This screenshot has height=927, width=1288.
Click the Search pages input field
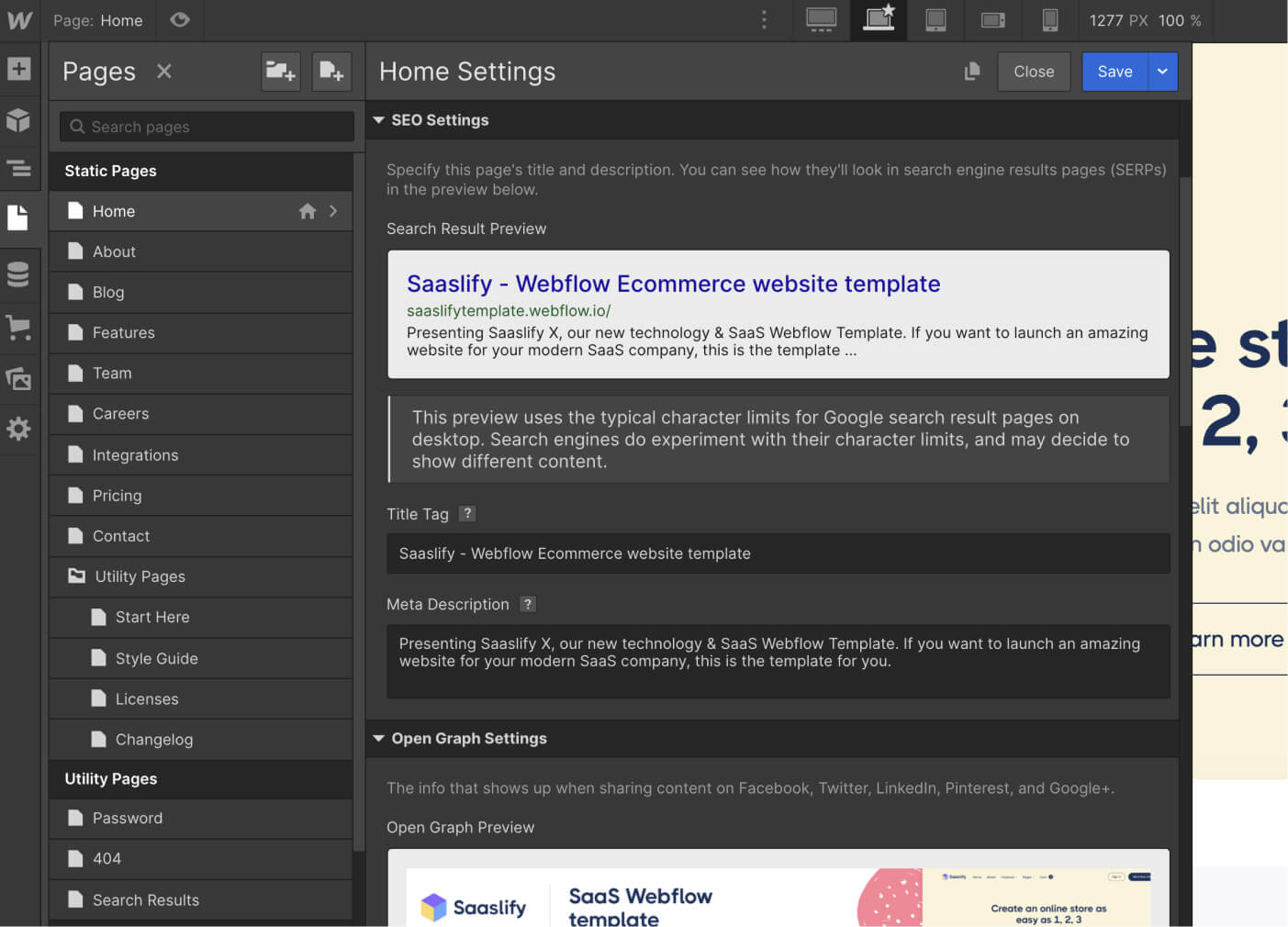(206, 126)
